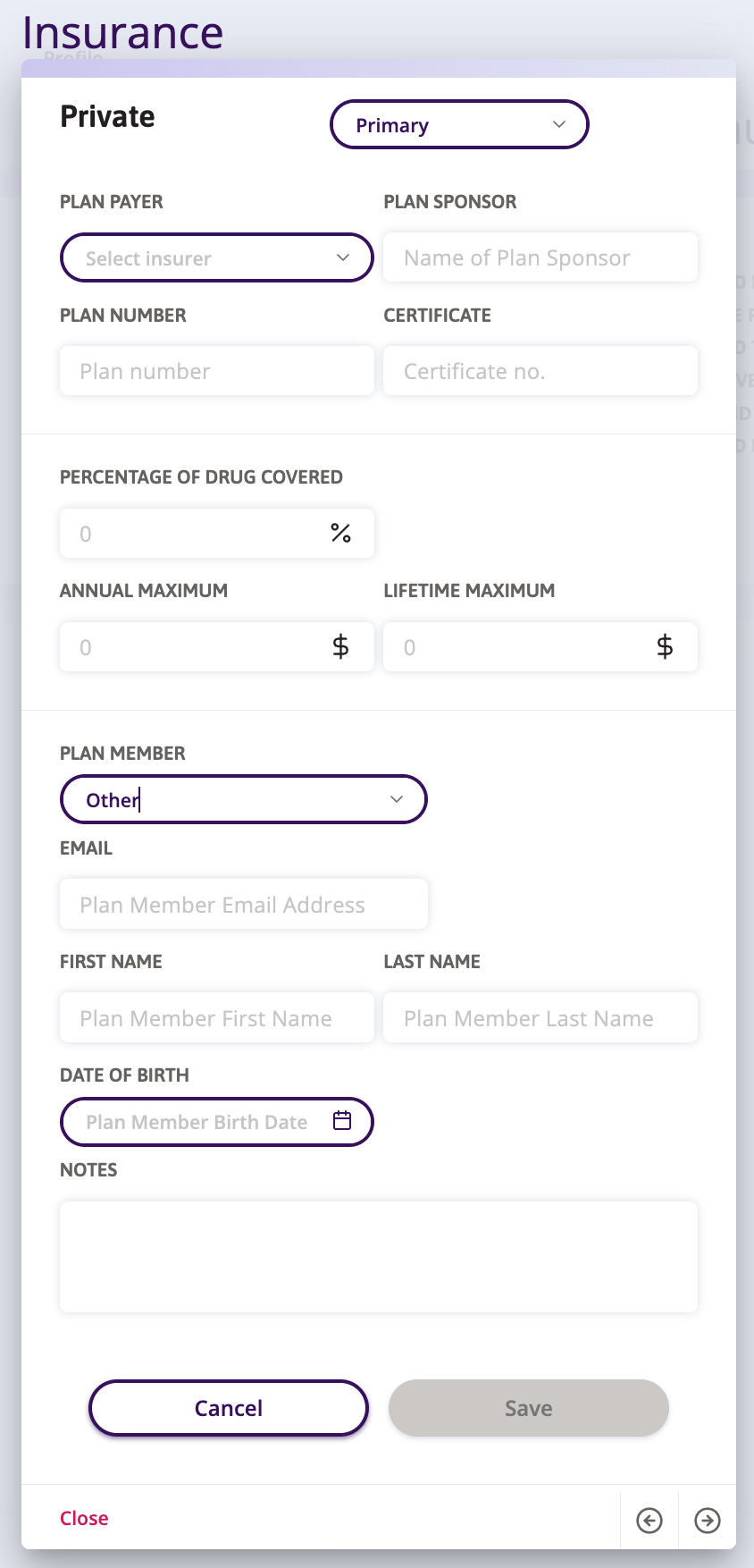This screenshot has height=1568, width=754.
Task: Click the next arrow icon at bottom
Action: click(x=708, y=1520)
